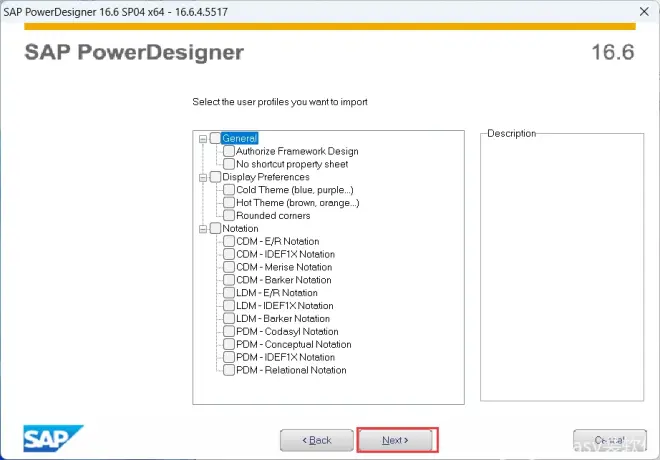Close the PowerDesigner installer window
This screenshot has height=460, width=660.
coord(644,11)
